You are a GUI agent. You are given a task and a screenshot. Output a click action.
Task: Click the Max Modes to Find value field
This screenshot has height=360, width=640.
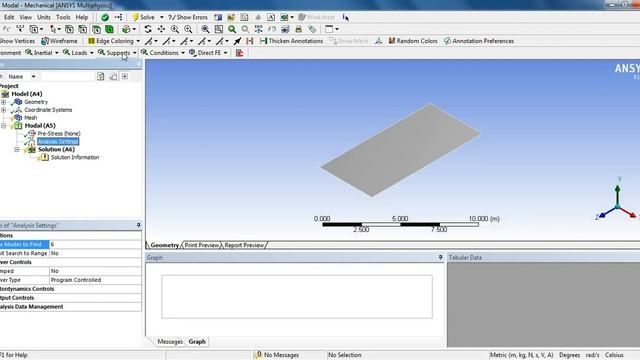(95, 244)
